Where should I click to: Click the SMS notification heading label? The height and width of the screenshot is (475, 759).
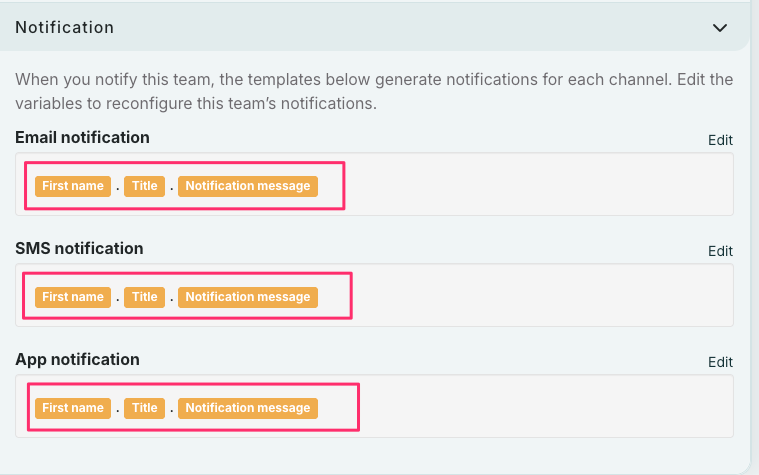[x=79, y=249]
